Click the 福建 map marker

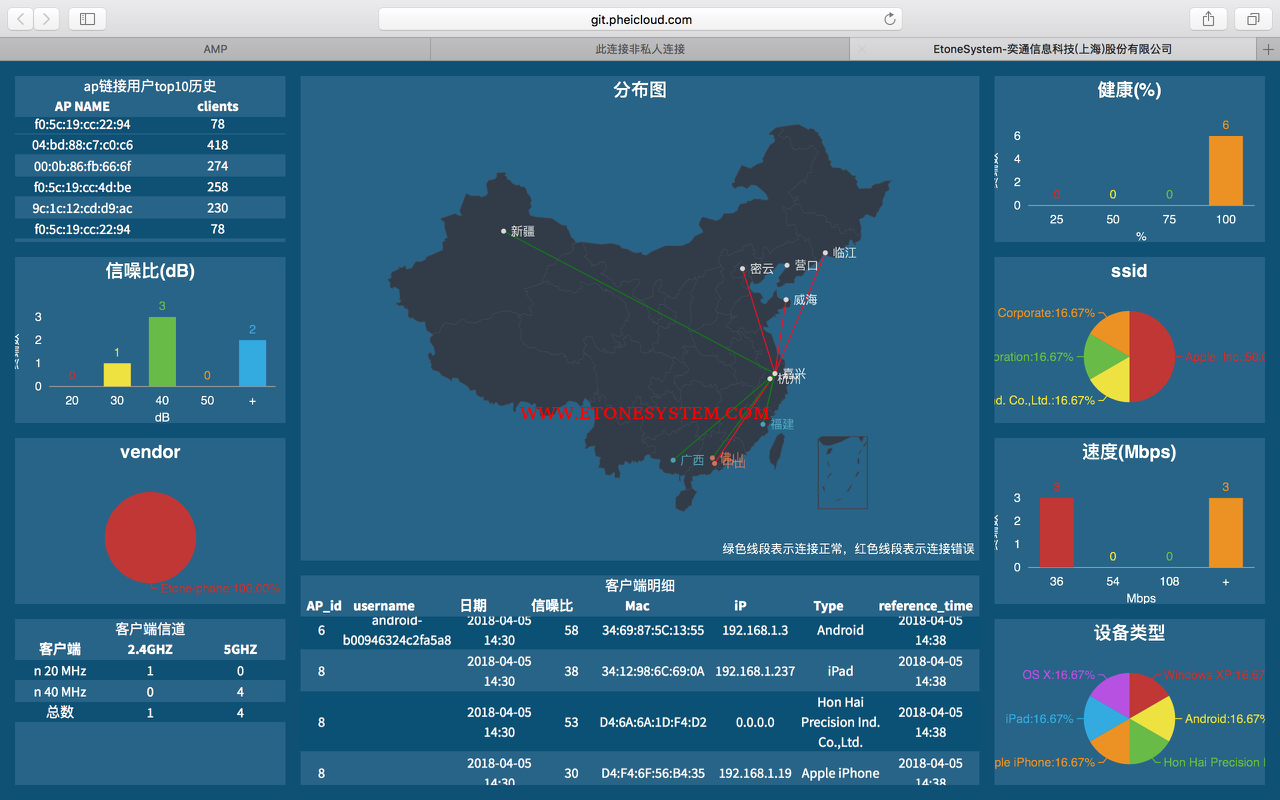pyautogui.click(x=763, y=424)
